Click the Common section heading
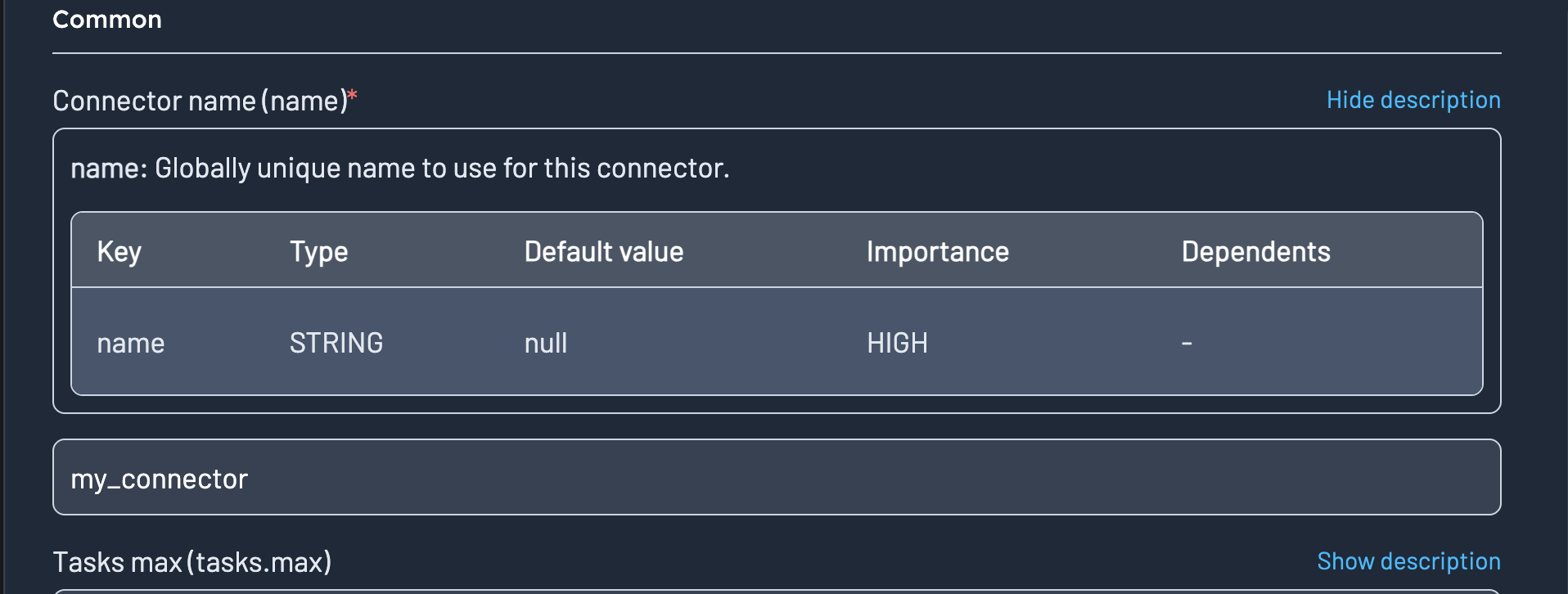Screen dimensions: 1568x594 click(106, 19)
